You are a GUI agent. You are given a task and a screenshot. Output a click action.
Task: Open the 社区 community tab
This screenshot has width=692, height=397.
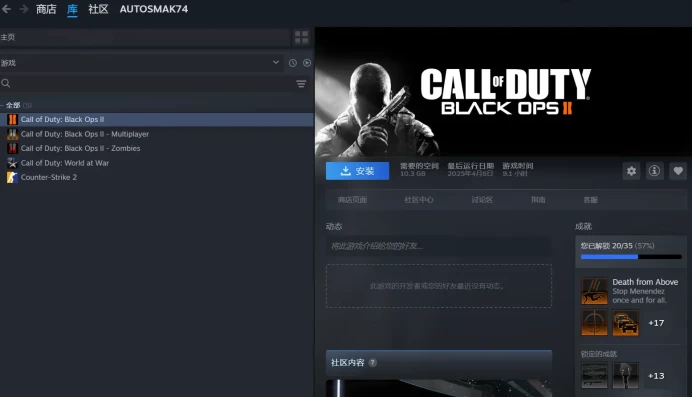pyautogui.click(x=98, y=9)
